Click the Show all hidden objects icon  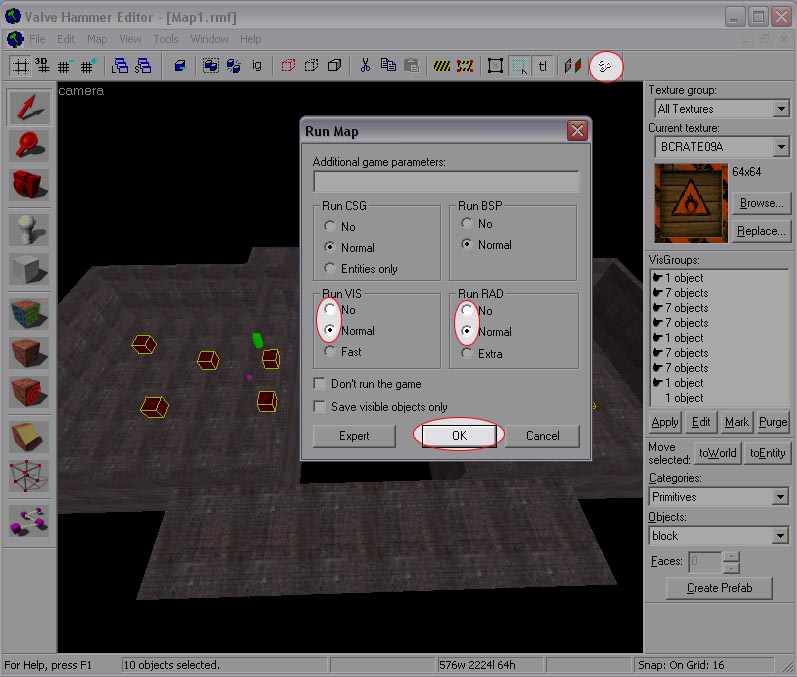334,66
